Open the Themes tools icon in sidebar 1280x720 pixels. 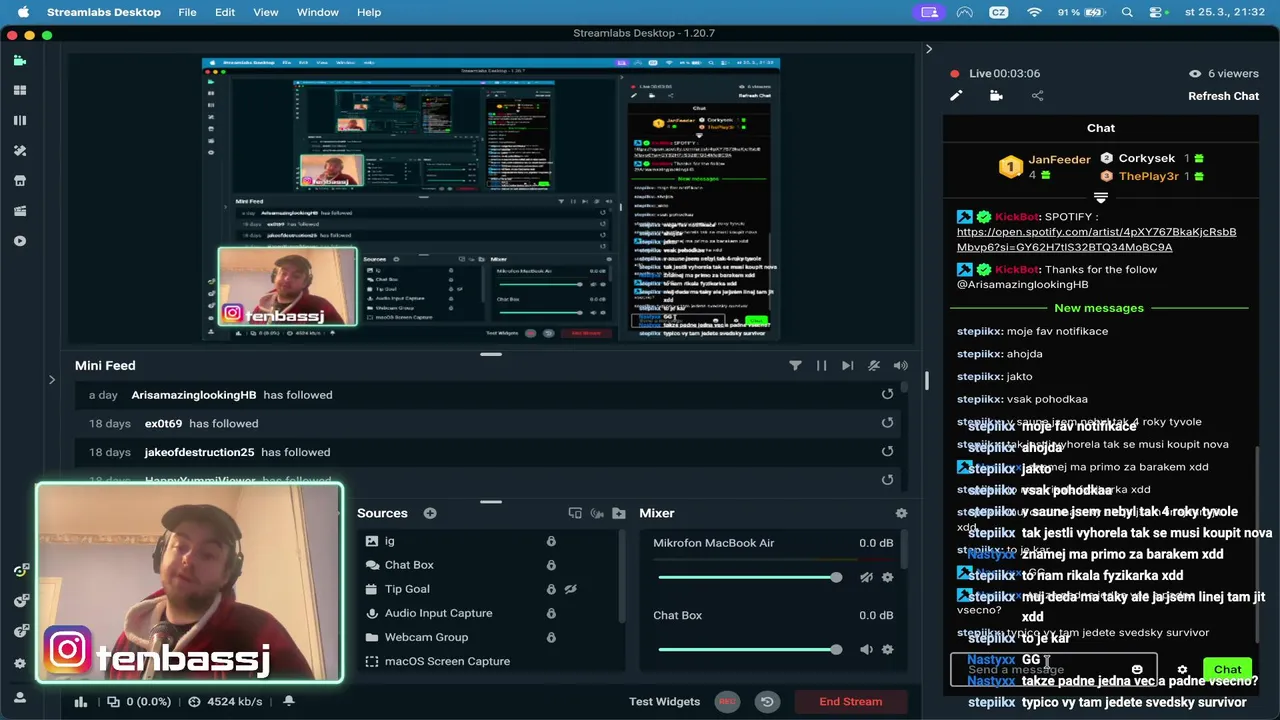click(20, 150)
